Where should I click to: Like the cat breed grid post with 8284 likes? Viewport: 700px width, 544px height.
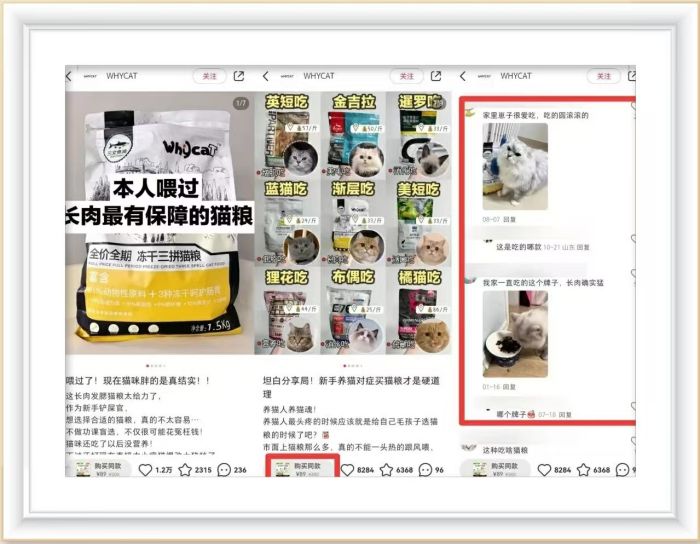(347, 469)
